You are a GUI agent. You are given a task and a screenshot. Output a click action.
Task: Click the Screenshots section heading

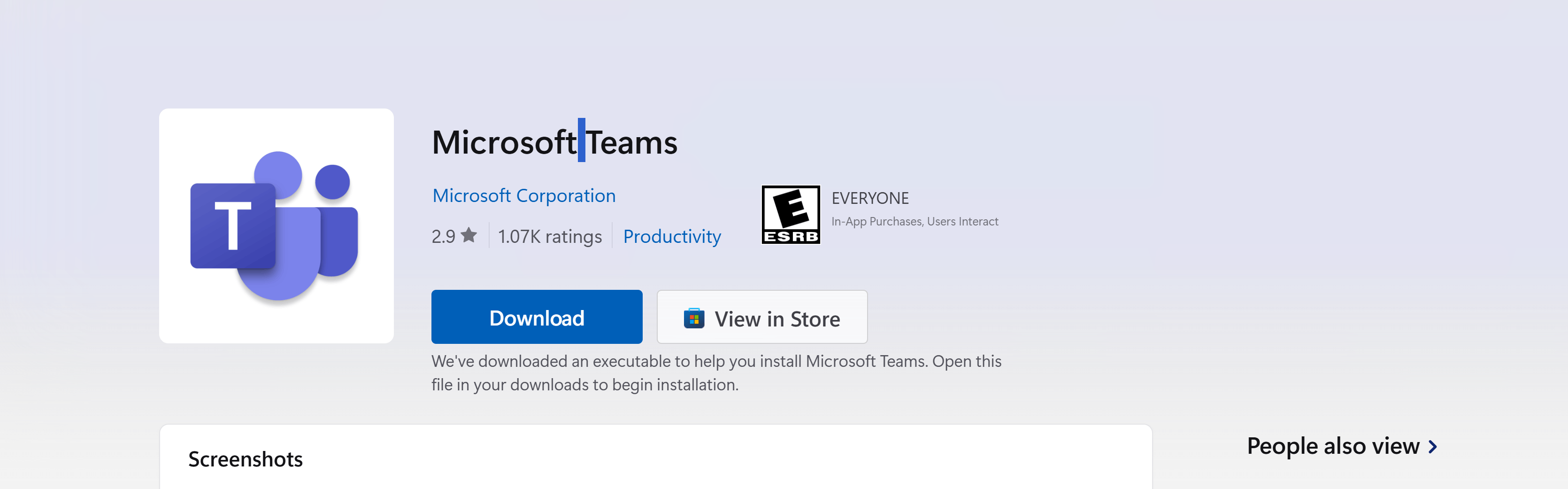coord(246,459)
